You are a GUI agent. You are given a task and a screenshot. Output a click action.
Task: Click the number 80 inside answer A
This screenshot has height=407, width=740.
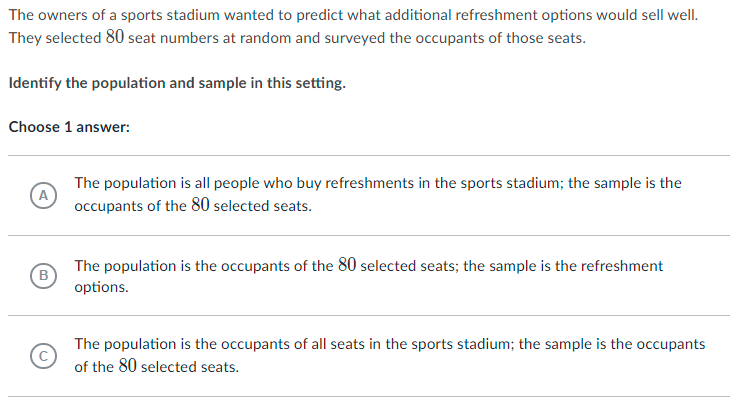pos(200,205)
